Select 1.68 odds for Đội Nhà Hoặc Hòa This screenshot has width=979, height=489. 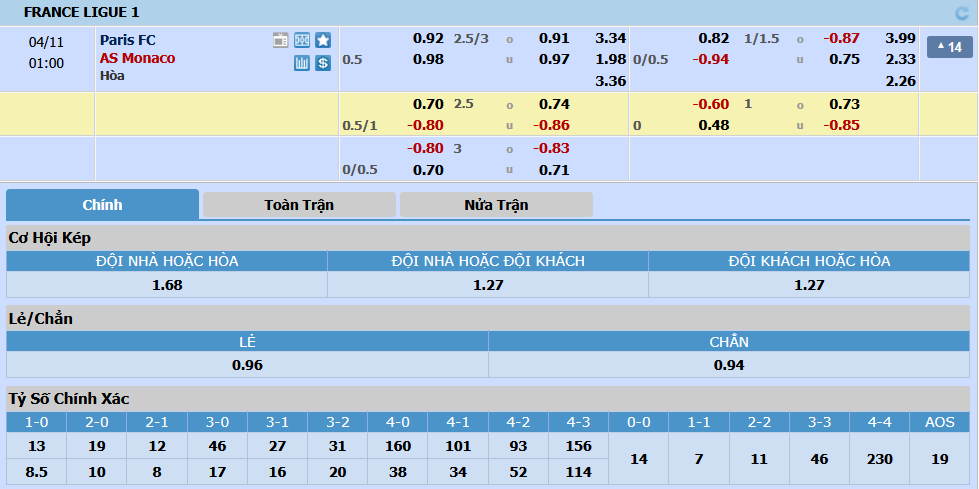point(167,285)
